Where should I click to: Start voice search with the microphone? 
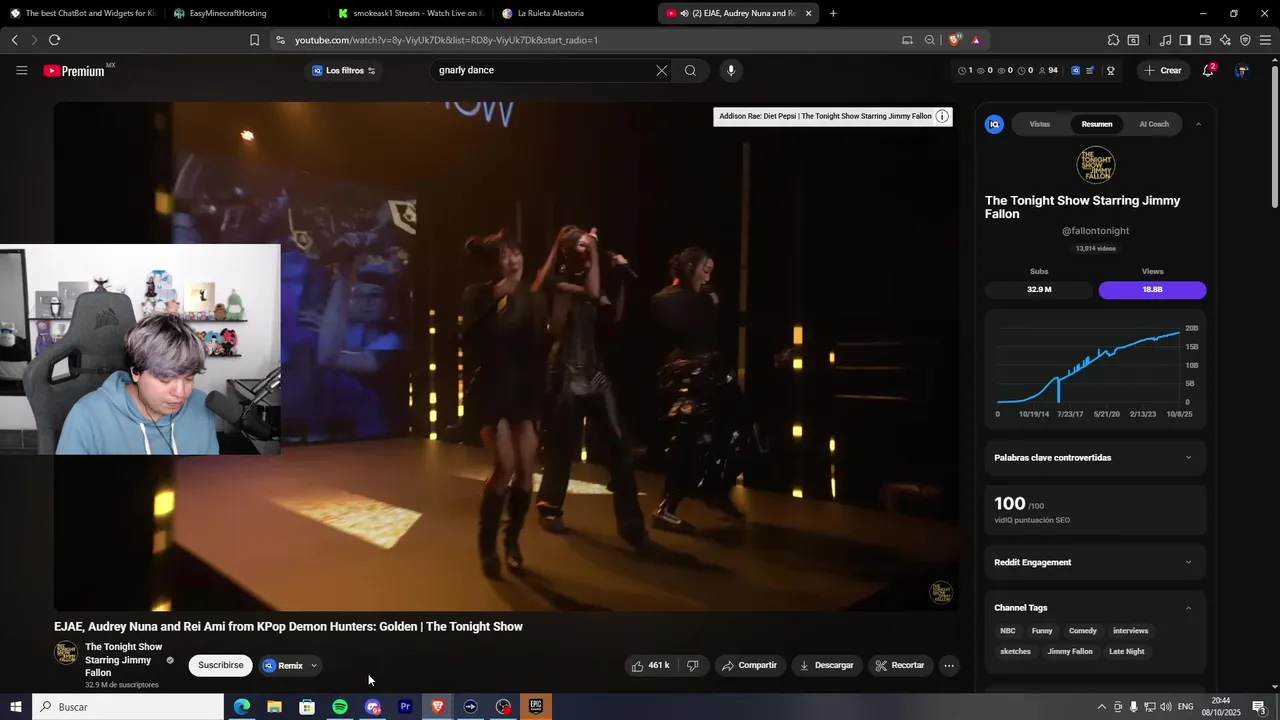731,70
